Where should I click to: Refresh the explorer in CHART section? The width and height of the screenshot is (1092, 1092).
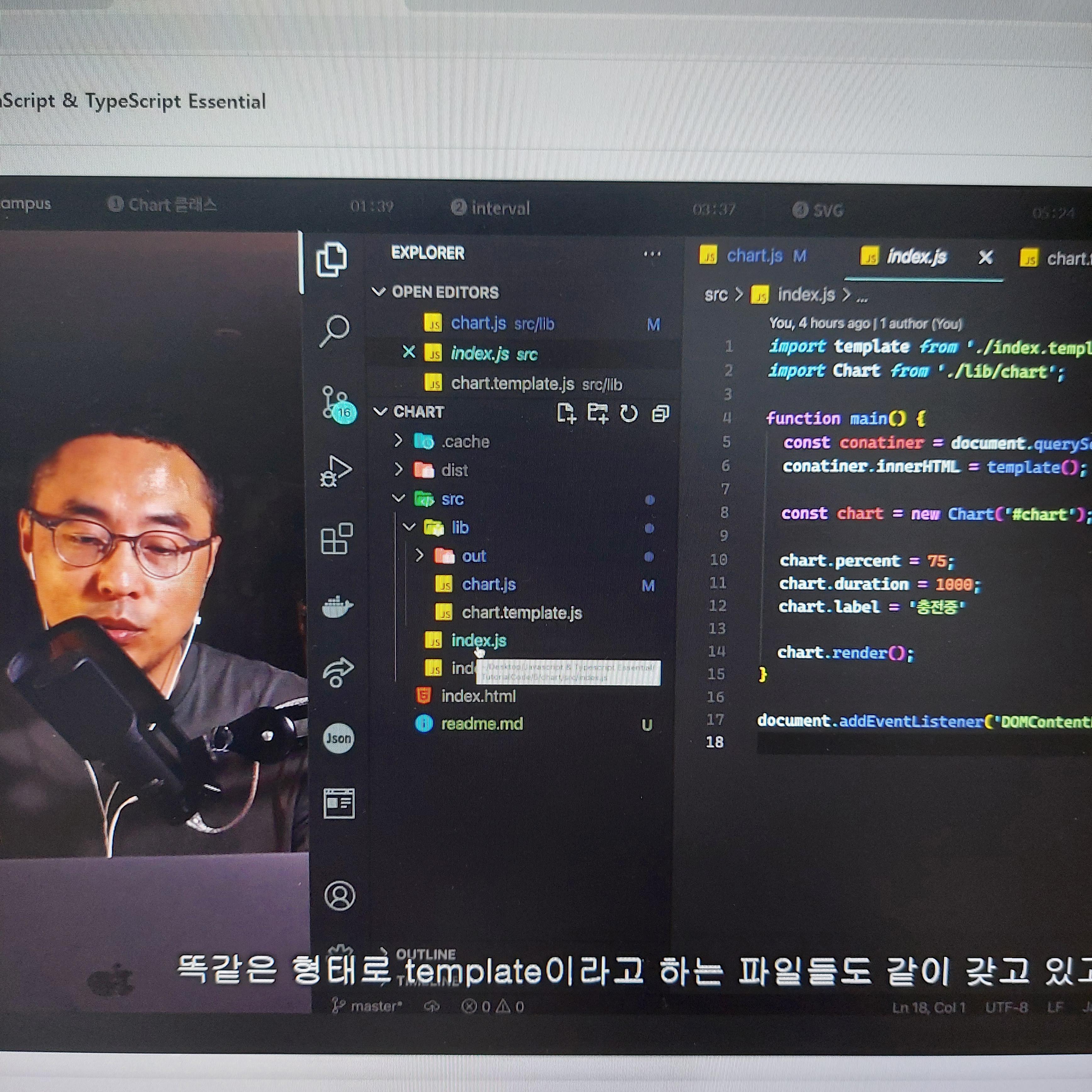click(628, 414)
